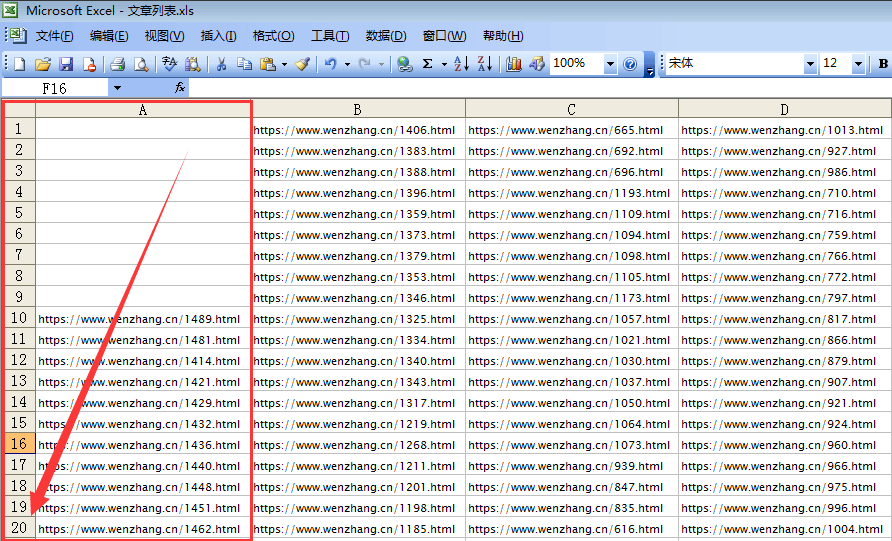Screen dimensions: 892x541
Task: Click the Excel icon in title bar
Action: pyautogui.click(x=10, y=10)
